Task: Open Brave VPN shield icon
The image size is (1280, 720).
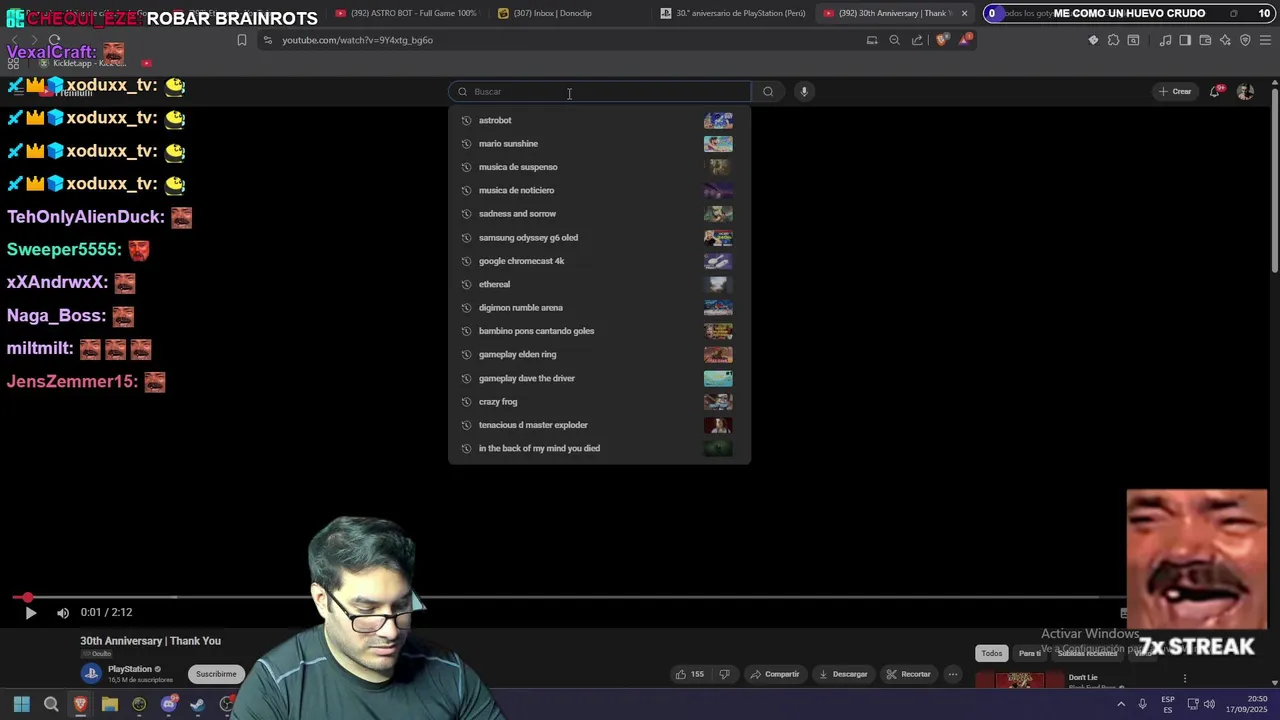Action: (1245, 40)
